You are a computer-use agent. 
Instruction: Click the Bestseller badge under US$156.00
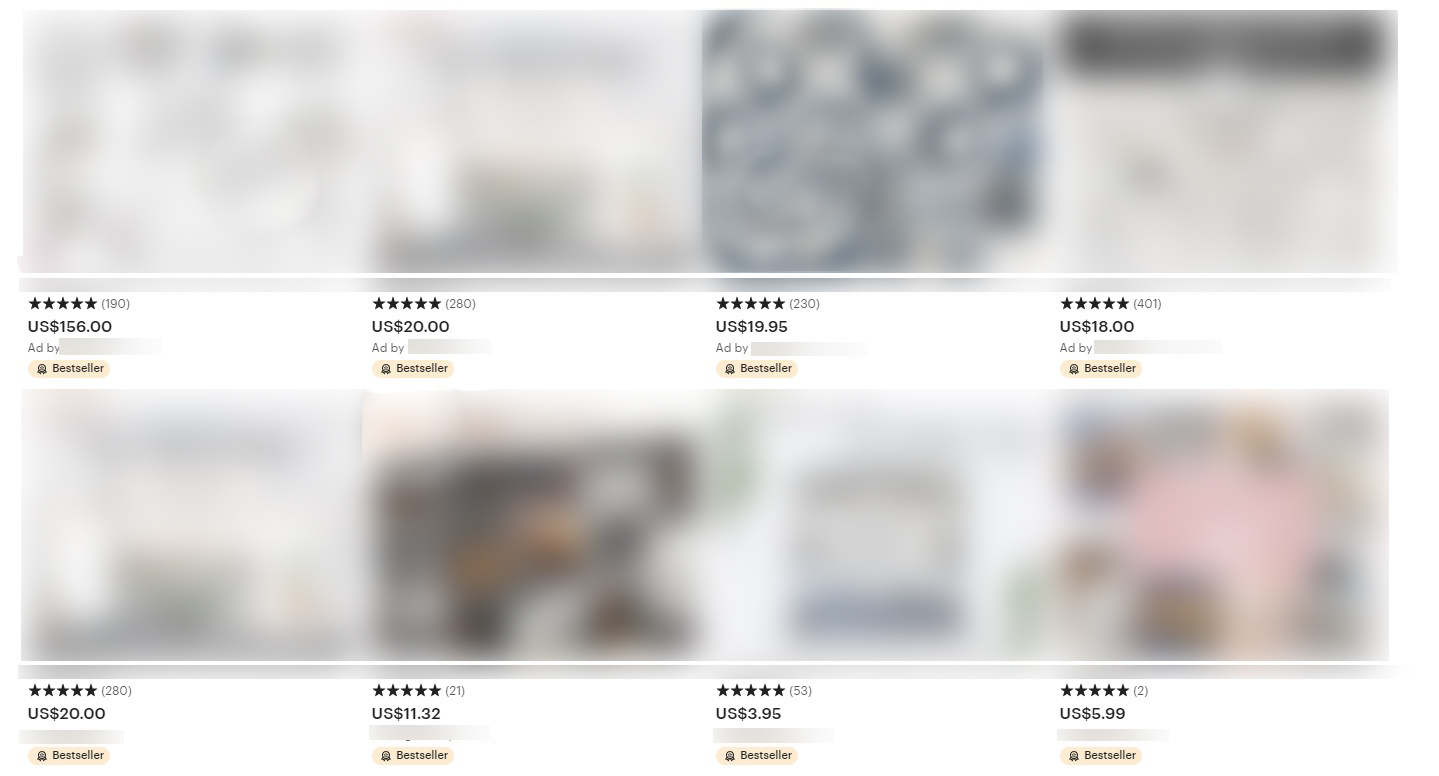coord(69,368)
